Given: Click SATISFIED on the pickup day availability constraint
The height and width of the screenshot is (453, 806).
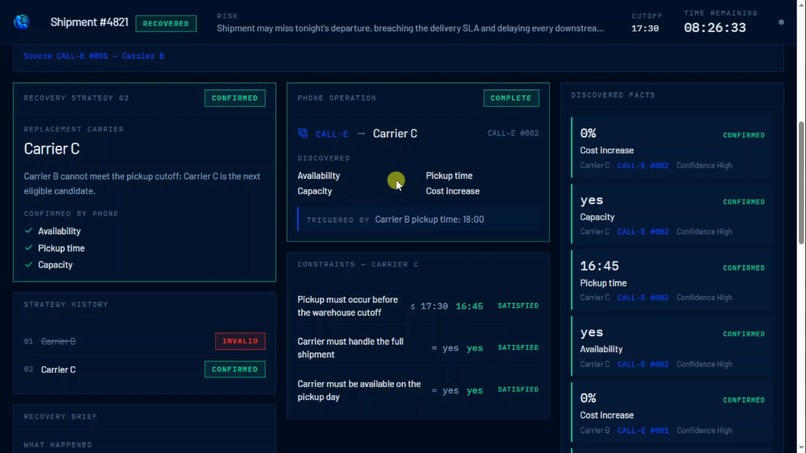Looking at the screenshot, I should [x=518, y=389].
